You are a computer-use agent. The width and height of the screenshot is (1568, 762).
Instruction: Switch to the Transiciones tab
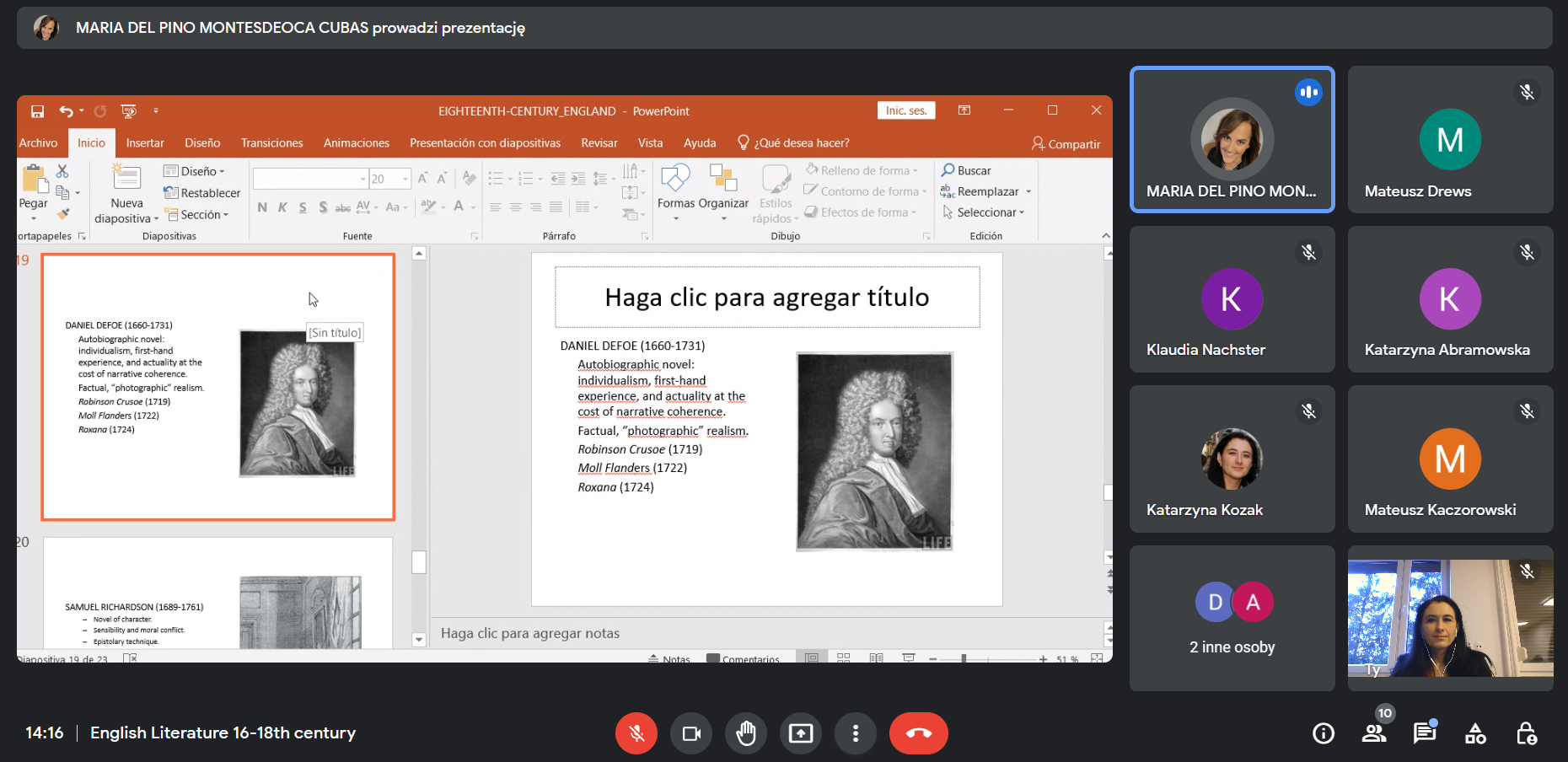[x=271, y=143]
